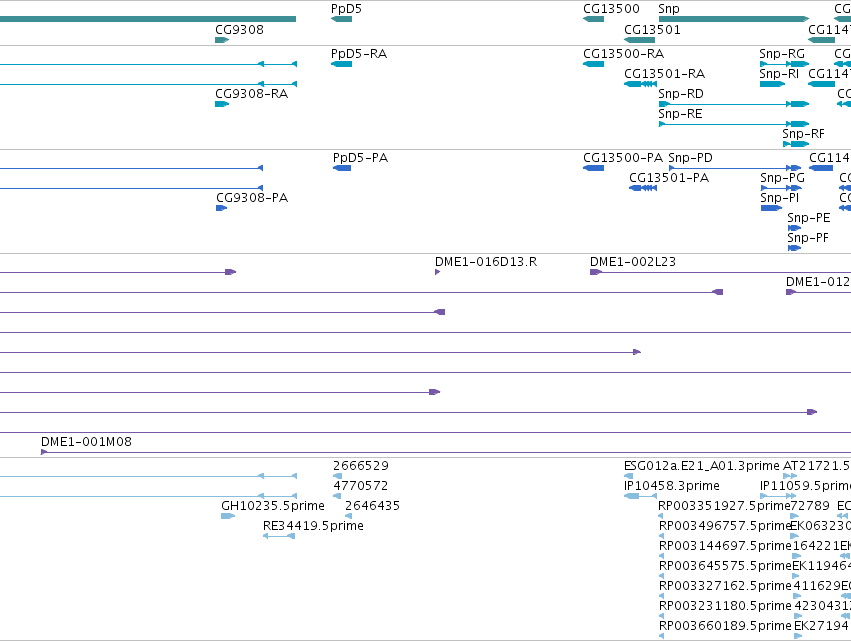Click the CG9308 gene label
Image resolution: width=851 pixels, height=641 pixels.
click(239, 30)
